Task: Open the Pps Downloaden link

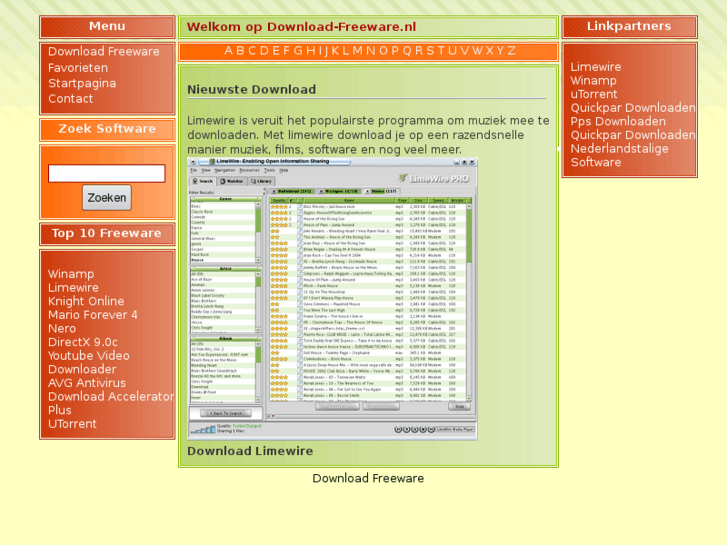Action: [x=618, y=122]
